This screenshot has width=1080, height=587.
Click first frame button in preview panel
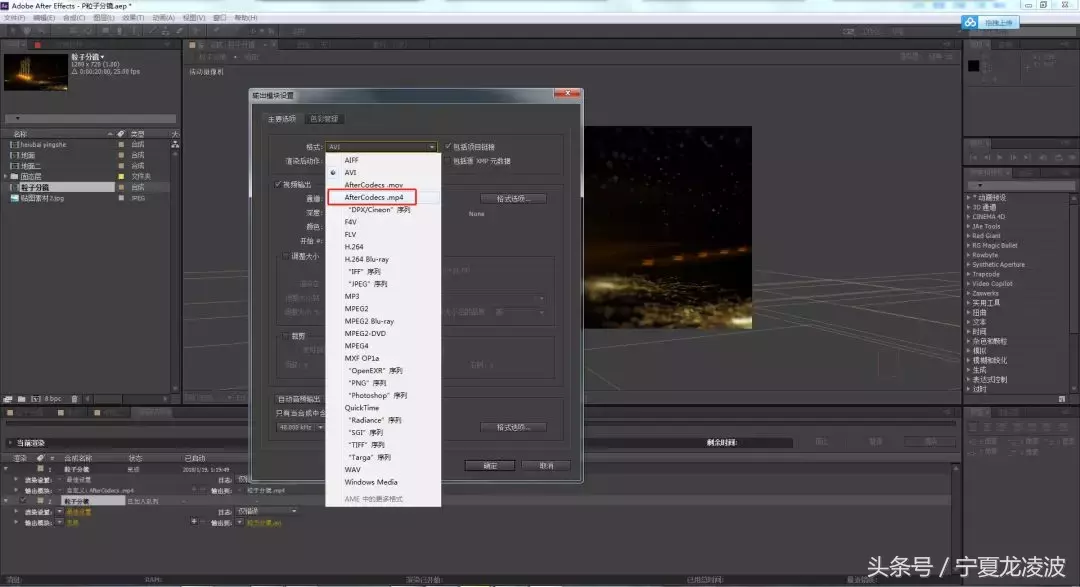point(974,157)
